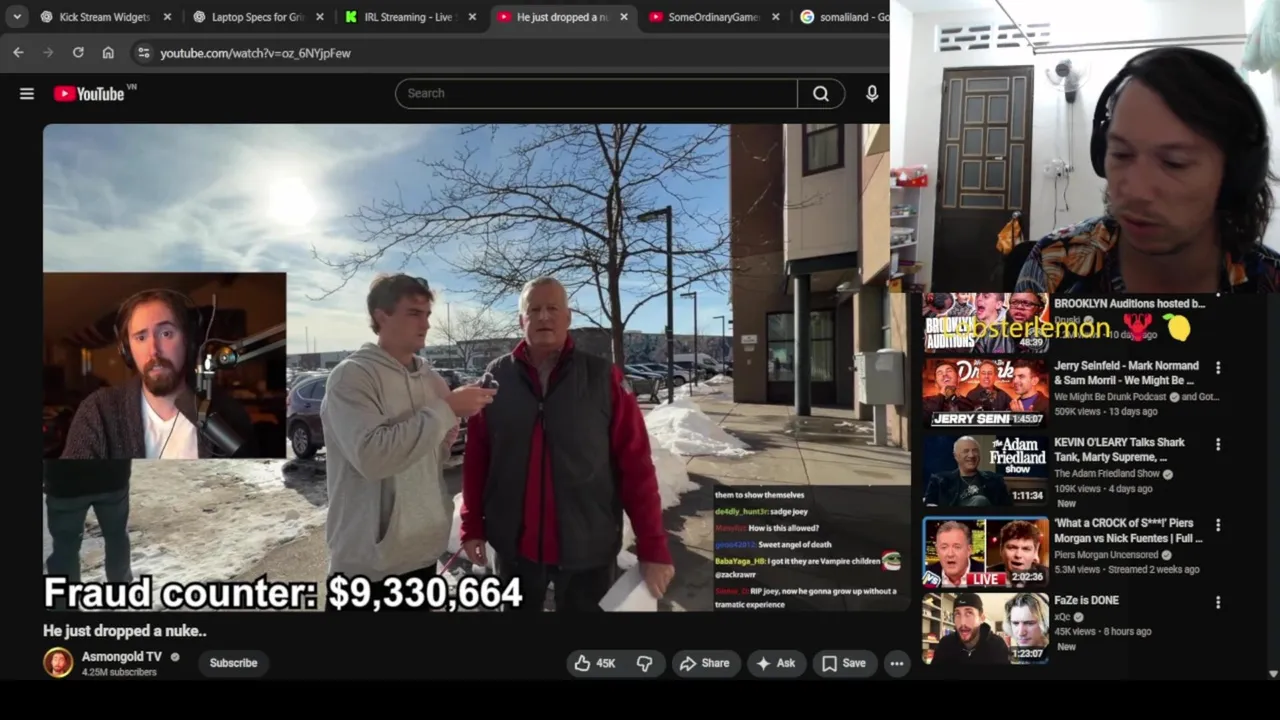1280x720 pixels.
Task: Open options menu for FaZe is DONE
Action: pos(1218,603)
